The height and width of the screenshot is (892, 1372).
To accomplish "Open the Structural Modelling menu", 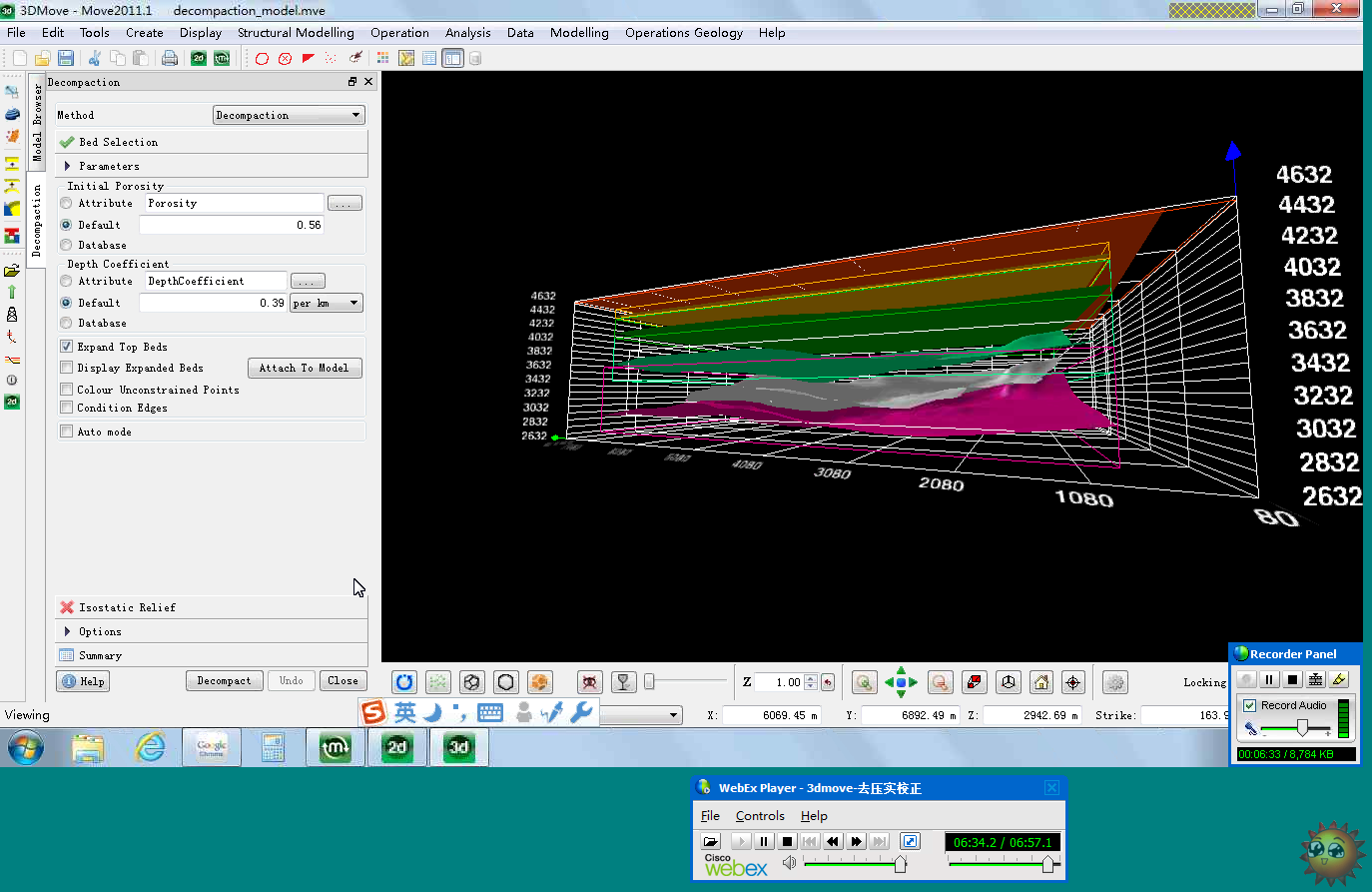I will pyautogui.click(x=296, y=33).
